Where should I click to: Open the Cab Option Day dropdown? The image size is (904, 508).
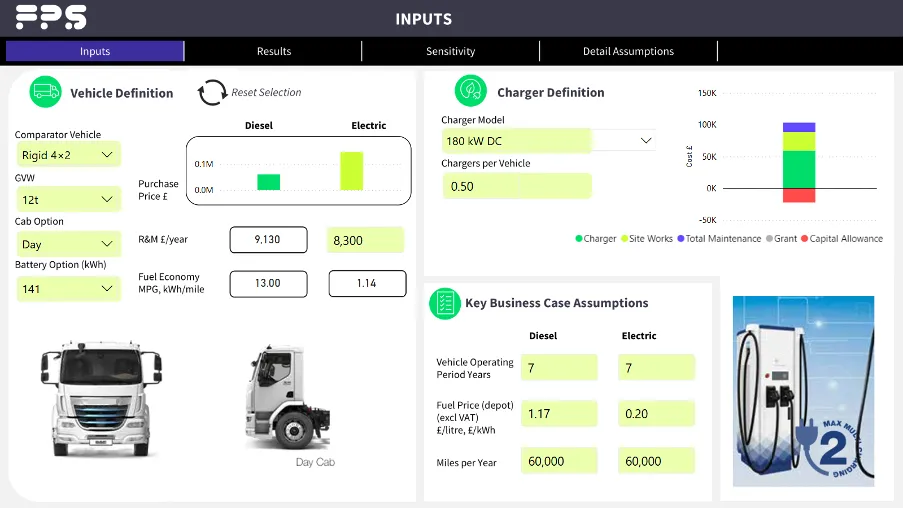tap(68, 244)
